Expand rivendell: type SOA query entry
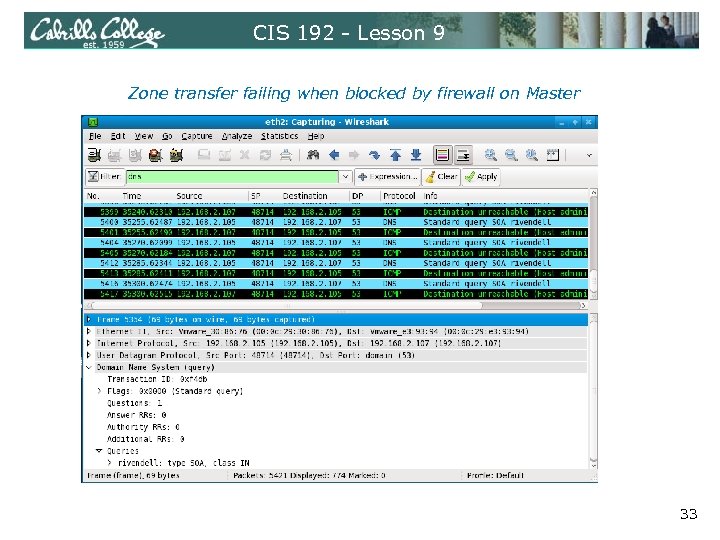The height and width of the screenshot is (540, 720). [x=110, y=463]
